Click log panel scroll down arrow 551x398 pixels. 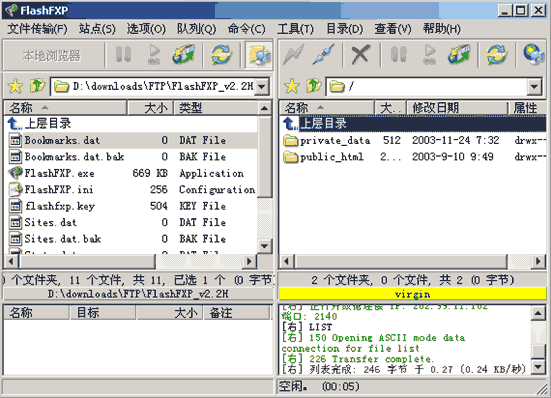(x=538, y=367)
